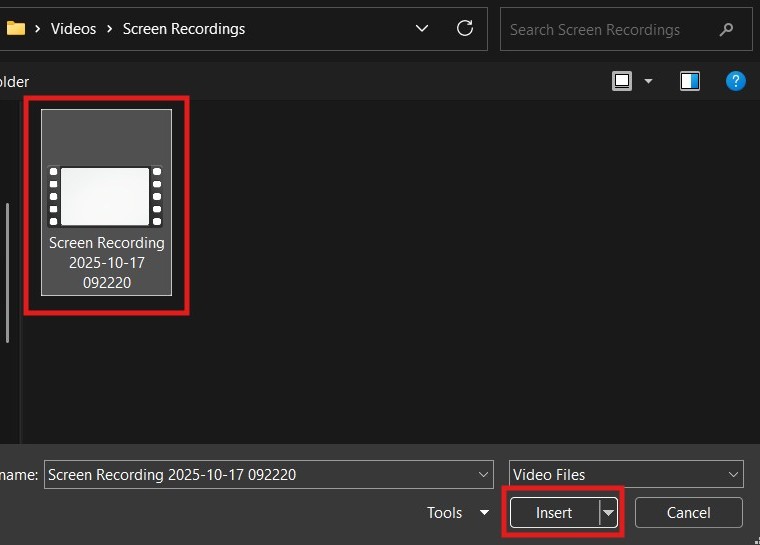
Task: Open the Help question mark icon
Action: 735,81
